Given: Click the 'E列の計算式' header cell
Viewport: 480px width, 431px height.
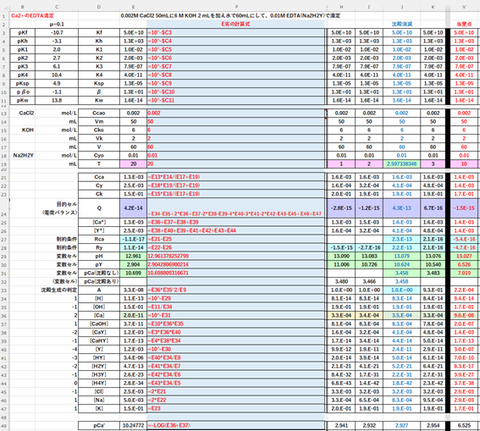Looking at the screenshot, I should tap(236, 24).
